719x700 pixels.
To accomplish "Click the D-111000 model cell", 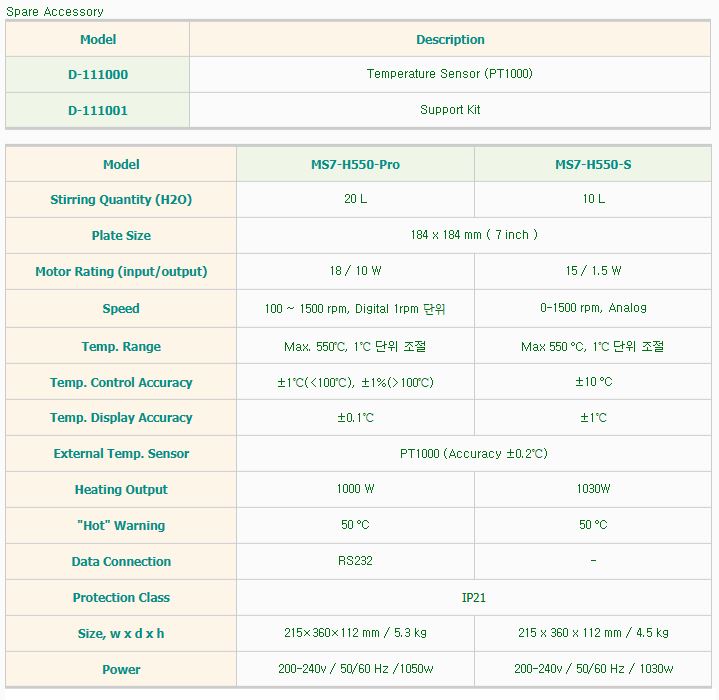I will [98, 74].
